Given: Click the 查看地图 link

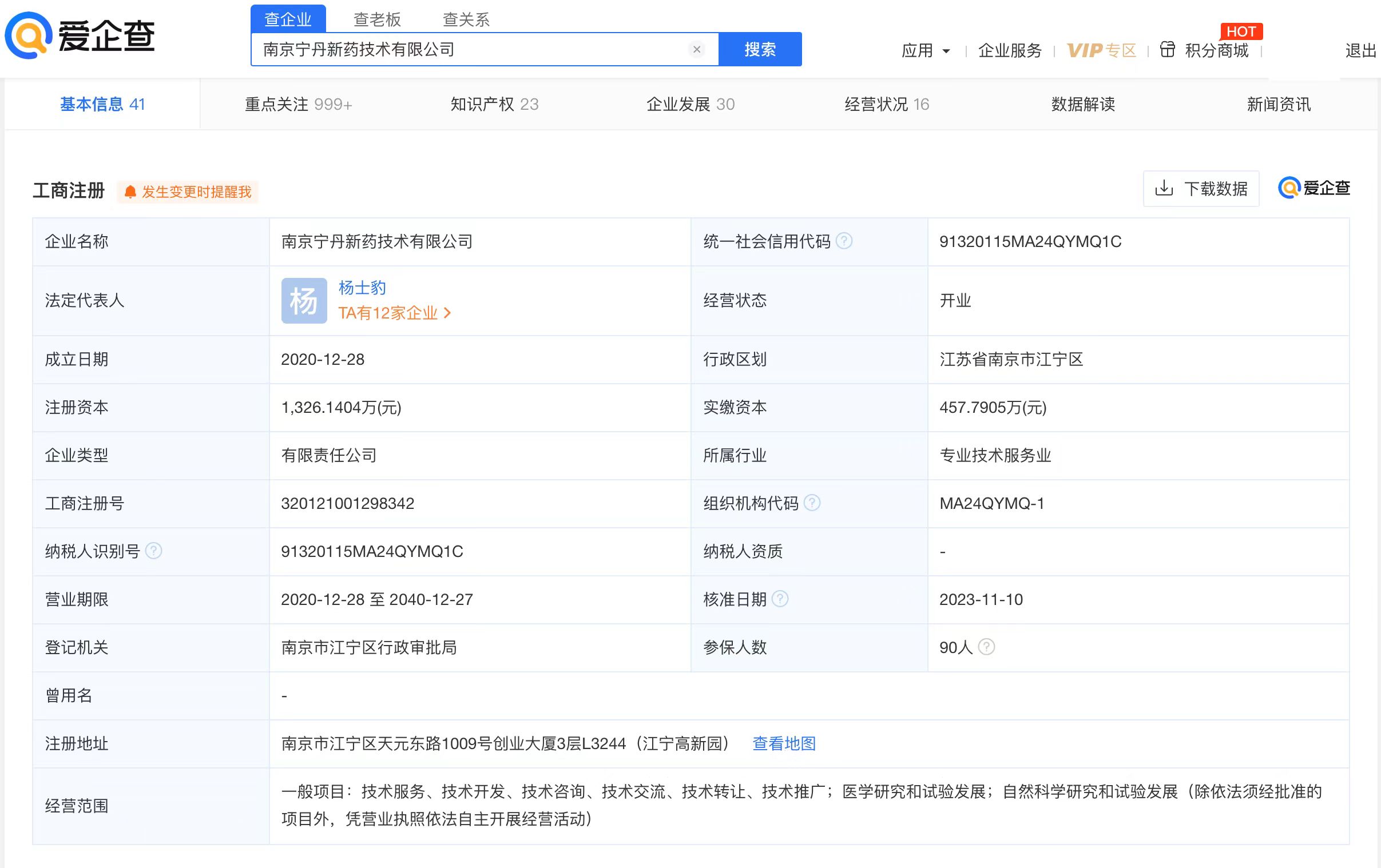Looking at the screenshot, I should coord(784,743).
